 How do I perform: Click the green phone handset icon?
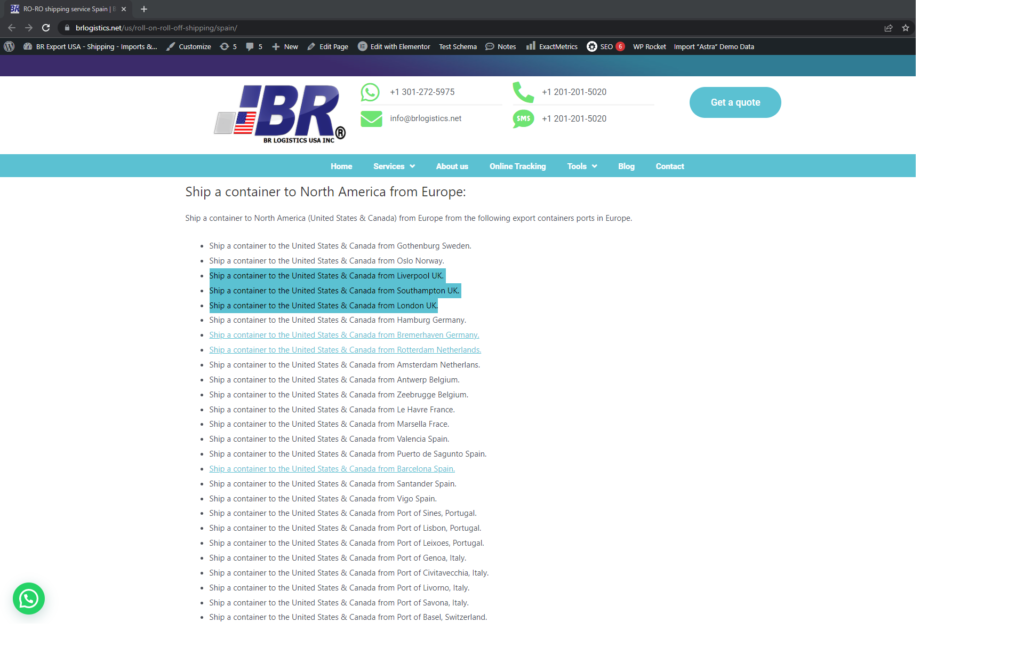(x=523, y=92)
